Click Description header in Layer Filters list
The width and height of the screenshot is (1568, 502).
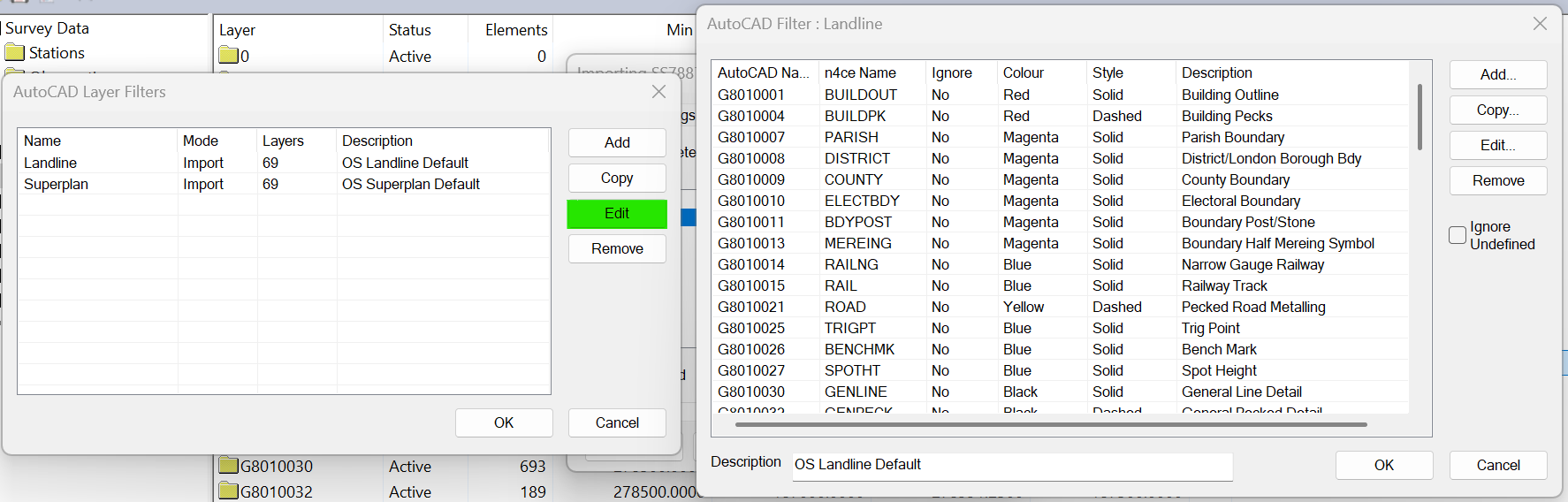point(443,141)
